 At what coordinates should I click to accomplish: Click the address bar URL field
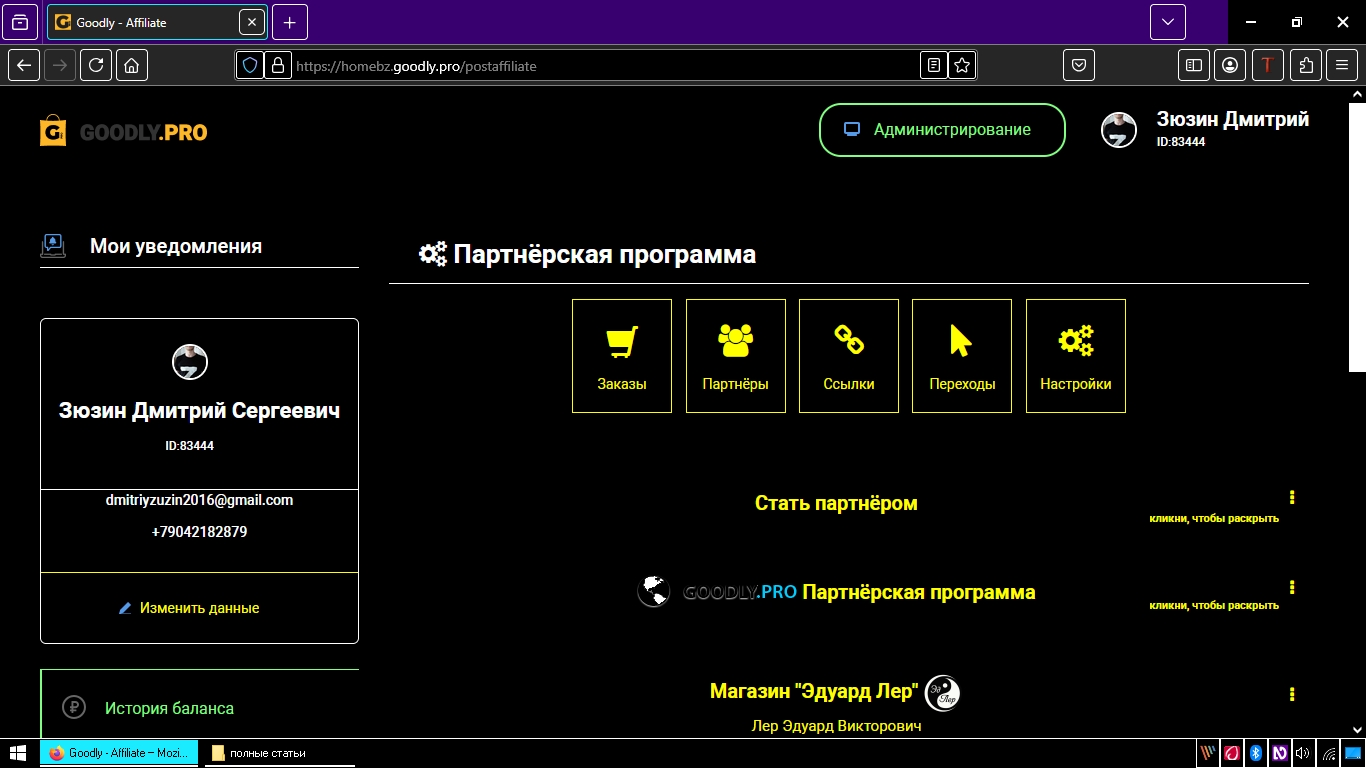(605, 65)
